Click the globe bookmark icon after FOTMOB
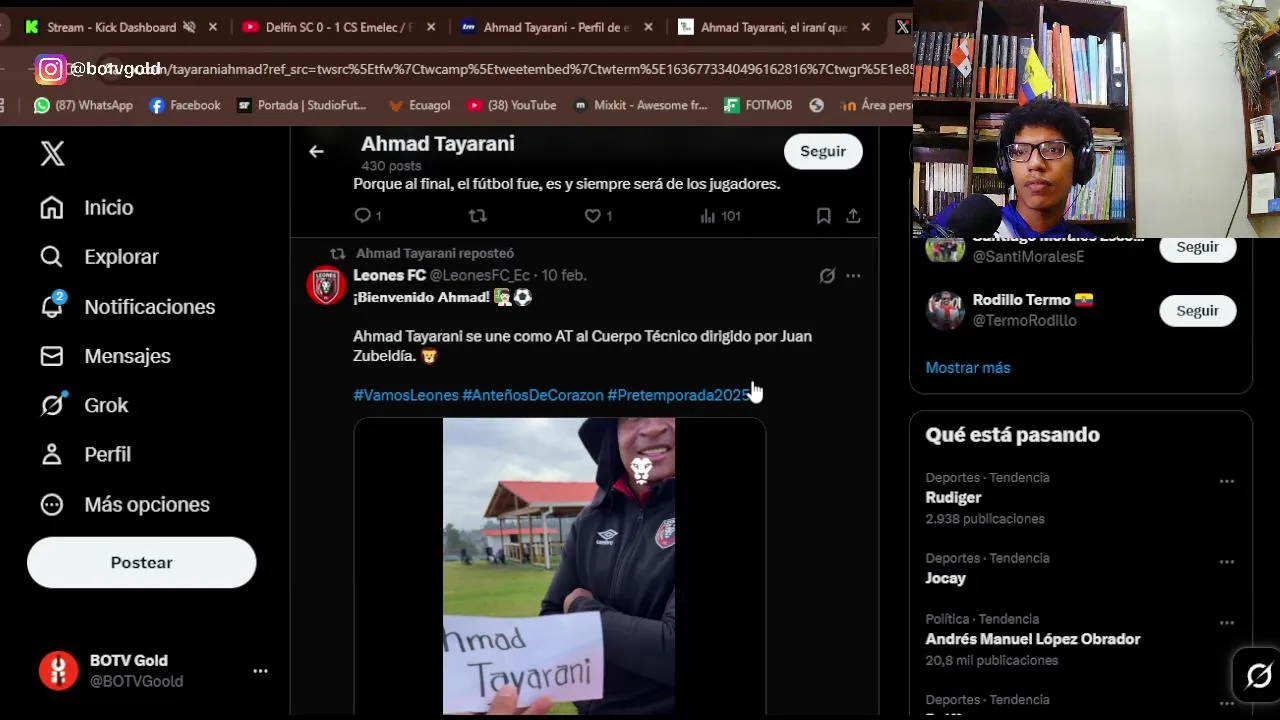Viewport: 1280px width, 720px height. 816,105
